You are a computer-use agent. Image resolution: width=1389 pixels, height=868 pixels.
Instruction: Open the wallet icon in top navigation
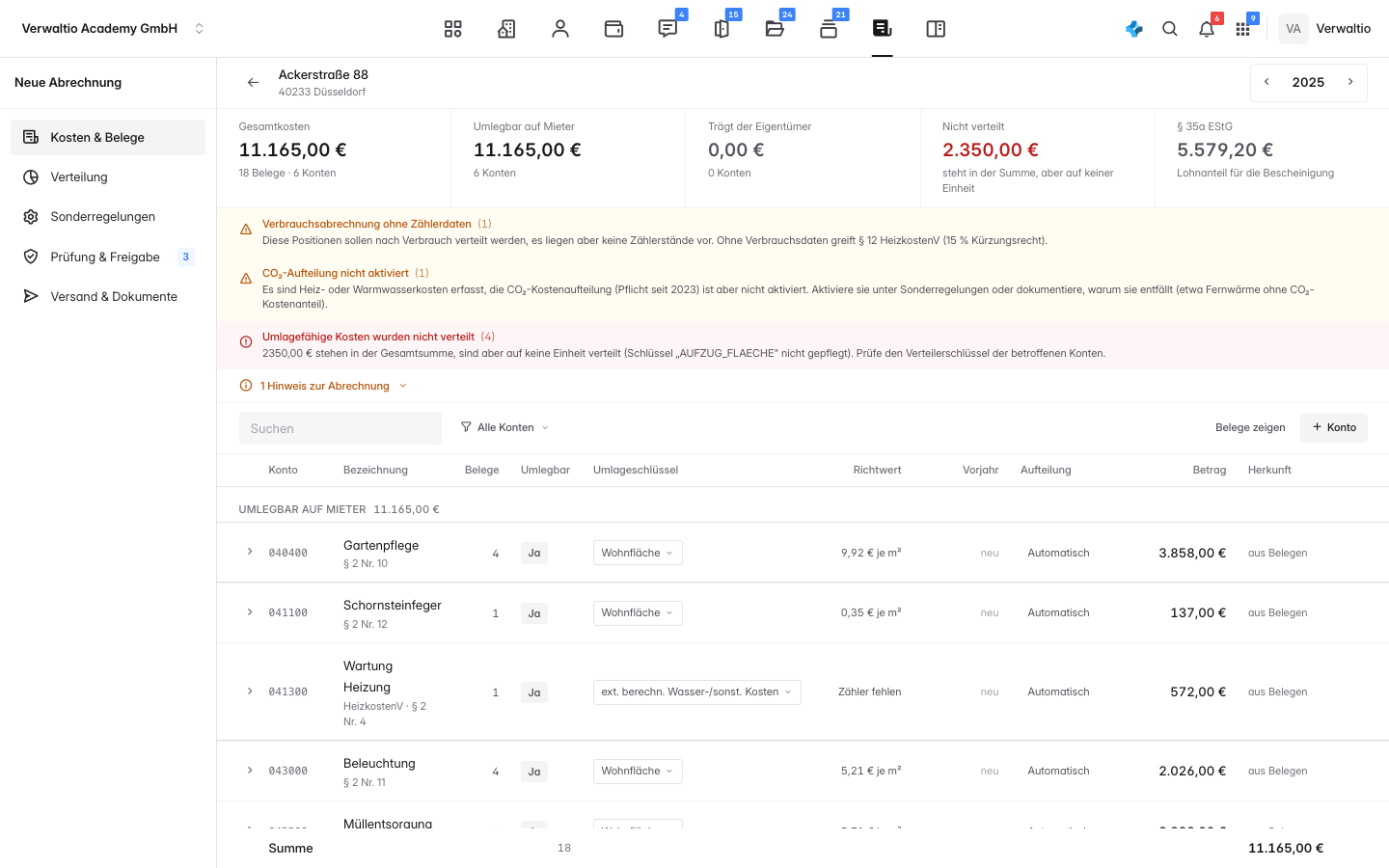613,29
